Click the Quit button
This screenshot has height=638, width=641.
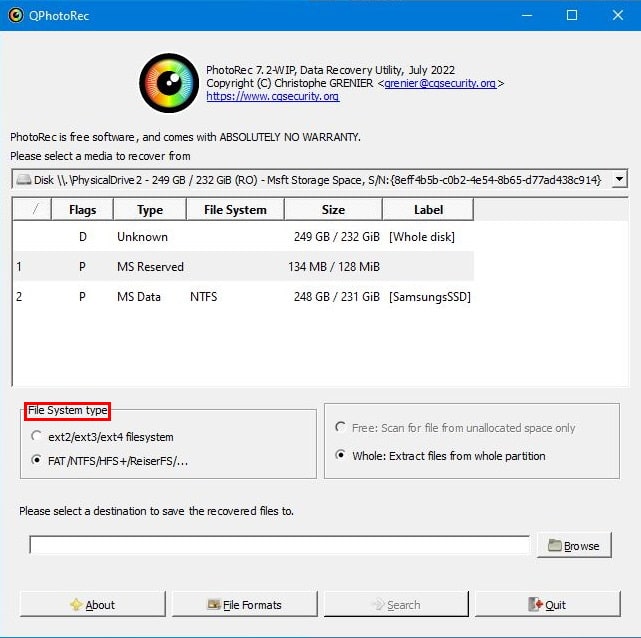coord(548,604)
